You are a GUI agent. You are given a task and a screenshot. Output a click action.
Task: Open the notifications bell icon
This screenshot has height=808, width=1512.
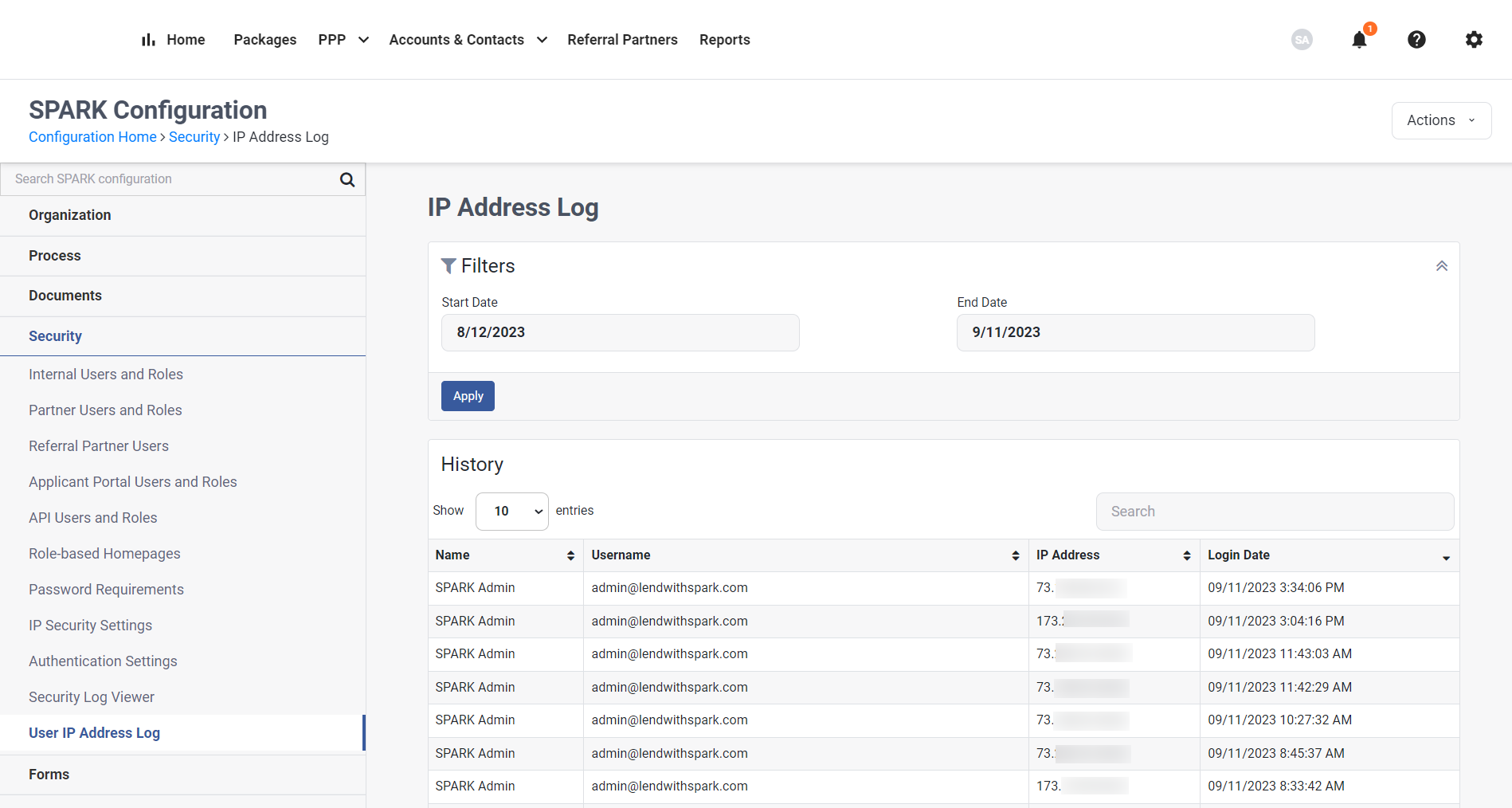pos(1359,40)
